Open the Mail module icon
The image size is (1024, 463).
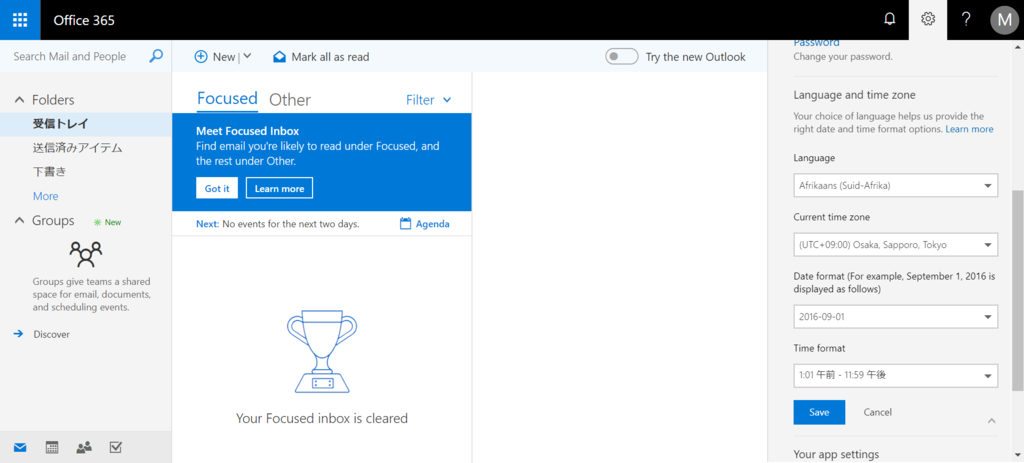[x=20, y=447]
